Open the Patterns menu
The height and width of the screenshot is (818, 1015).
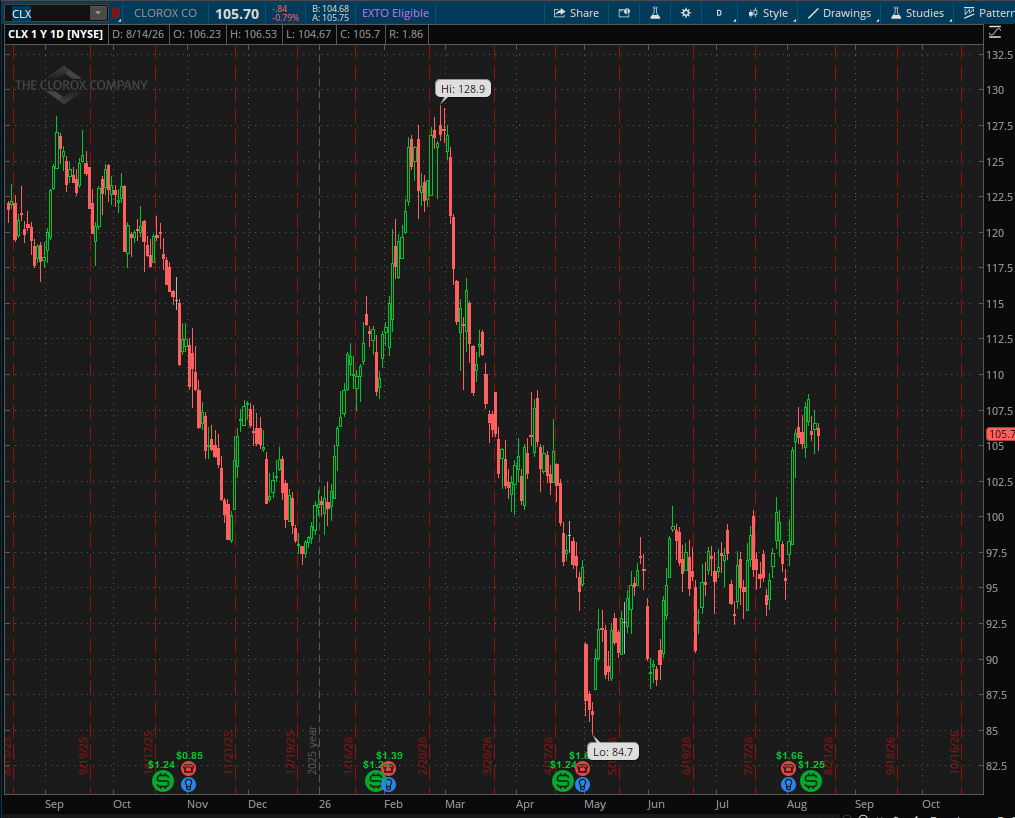click(989, 13)
